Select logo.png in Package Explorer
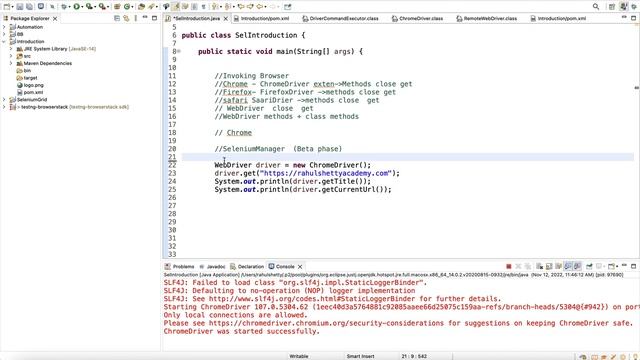 click(30, 85)
